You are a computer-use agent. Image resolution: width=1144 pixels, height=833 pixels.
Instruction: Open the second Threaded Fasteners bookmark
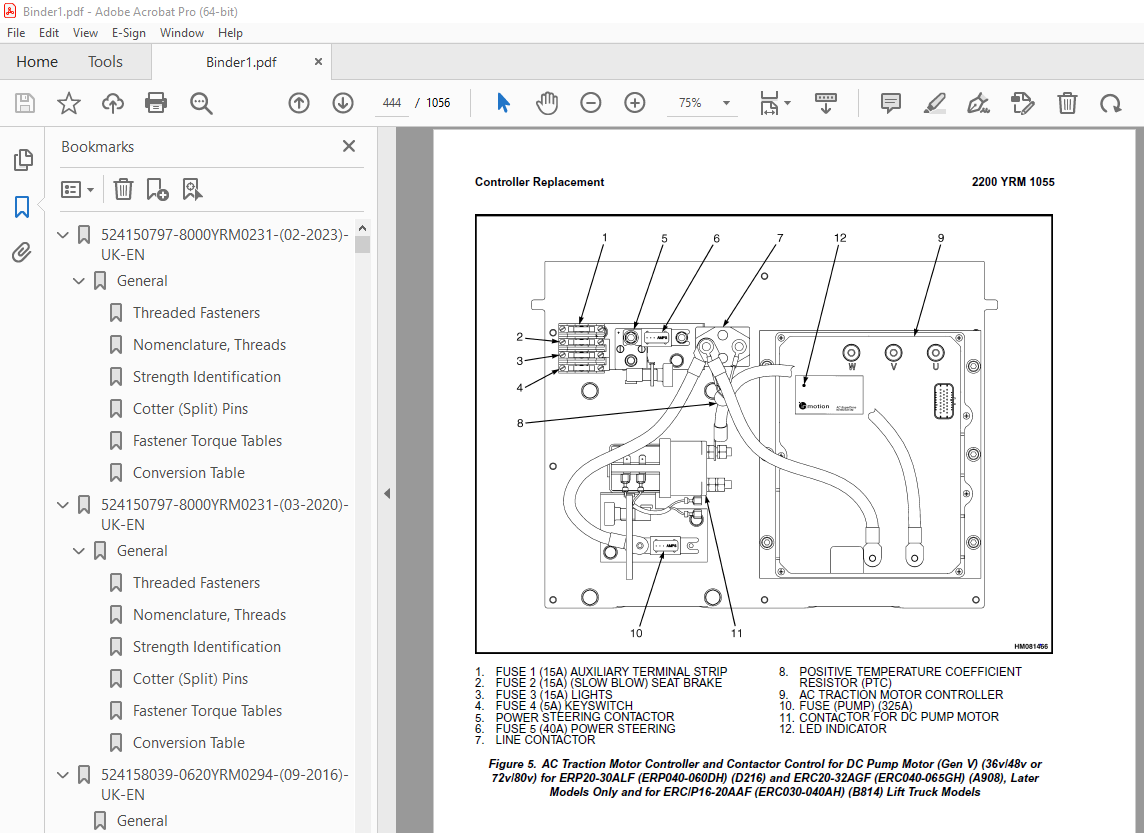pos(196,583)
